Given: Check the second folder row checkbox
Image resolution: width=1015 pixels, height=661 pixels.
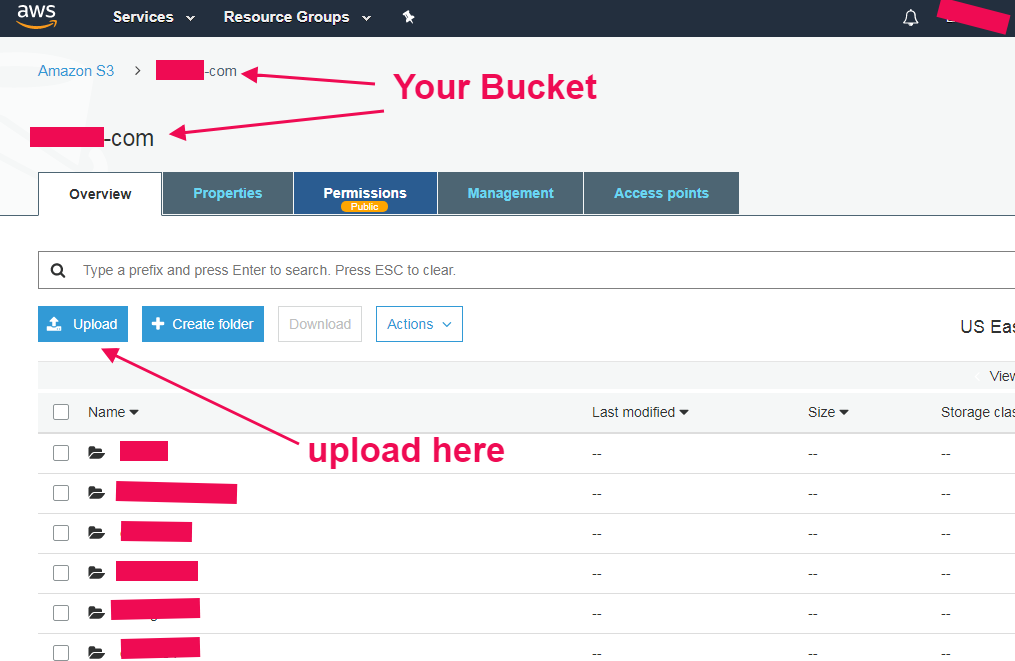Looking at the screenshot, I should [x=61, y=493].
